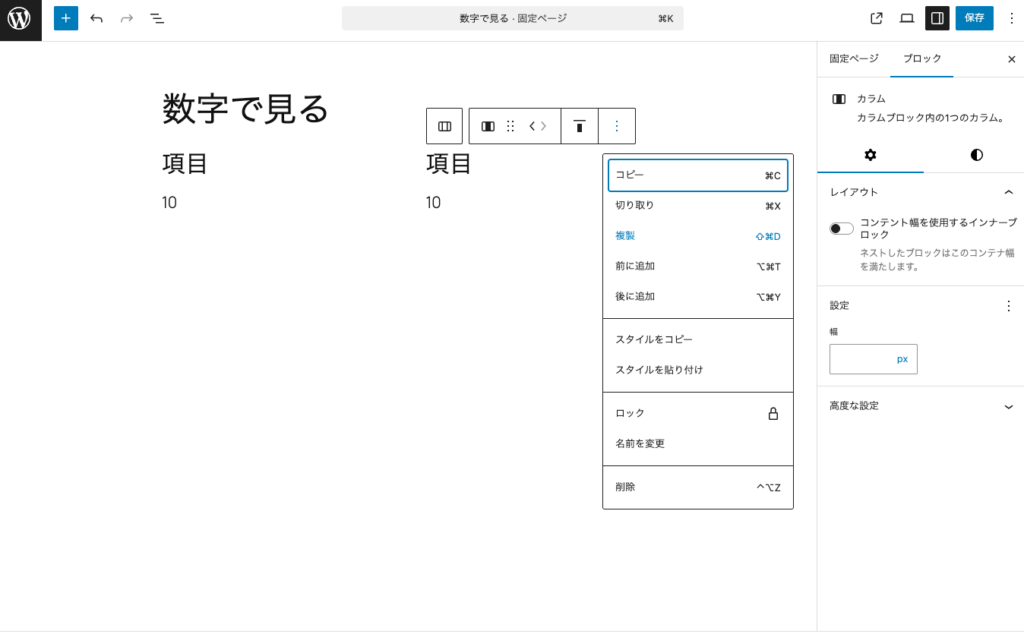Toggle the settings sidebar panel icon
The image size is (1024, 634).
938,18
